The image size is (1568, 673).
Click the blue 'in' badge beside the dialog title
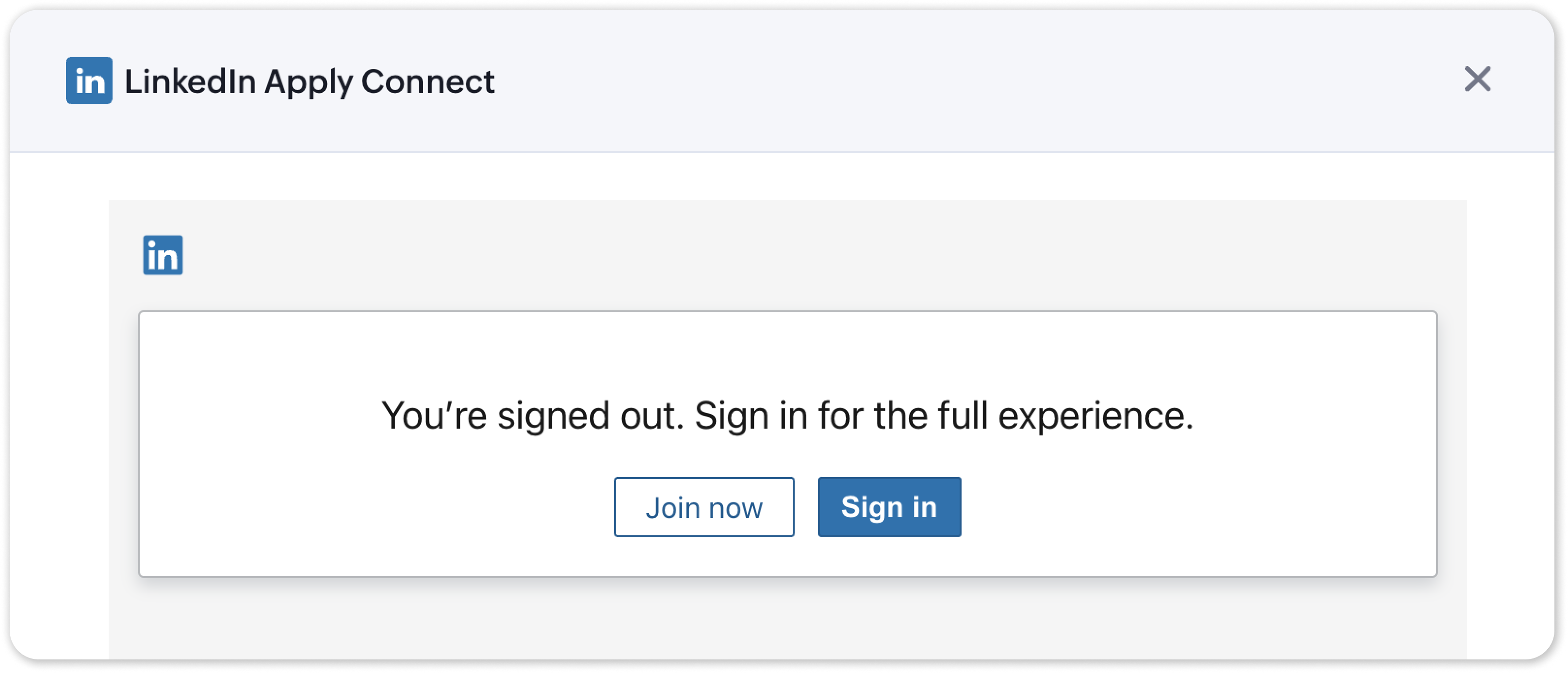tap(89, 80)
